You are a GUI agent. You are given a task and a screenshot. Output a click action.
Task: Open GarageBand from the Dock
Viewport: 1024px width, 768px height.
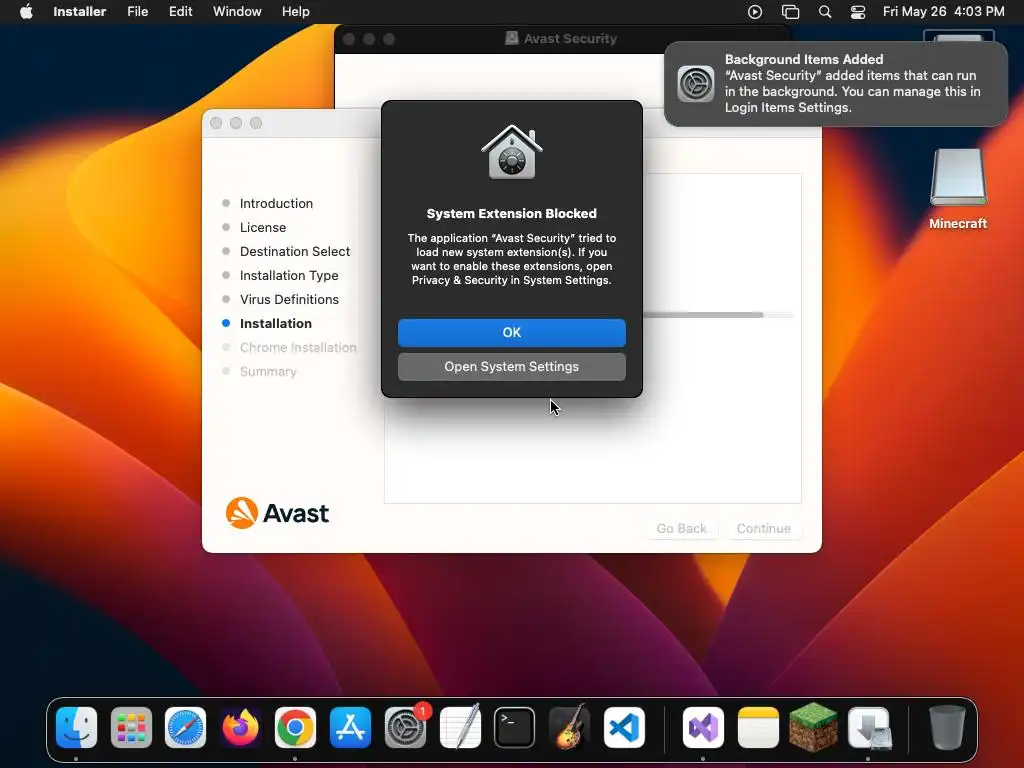(x=569, y=727)
